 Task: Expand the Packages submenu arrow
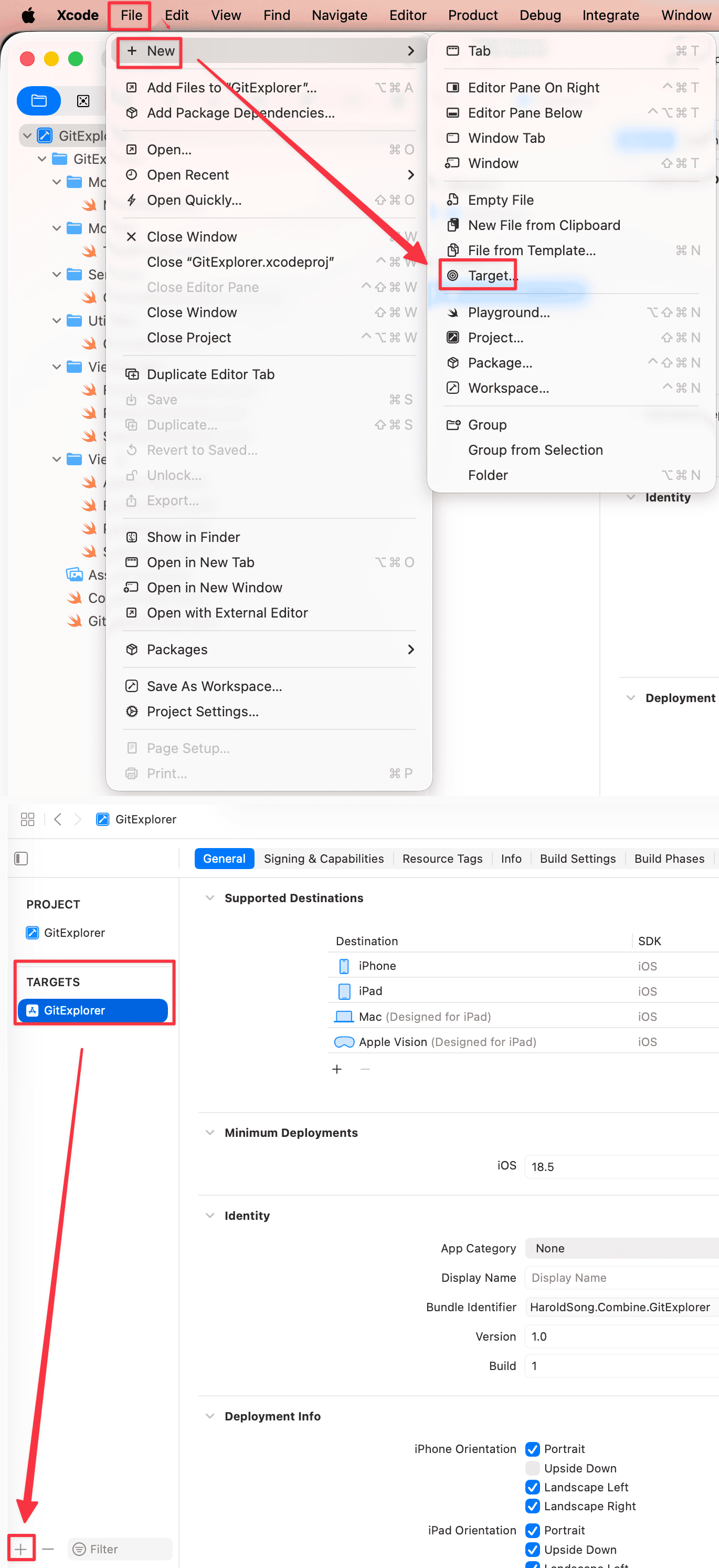coord(410,650)
